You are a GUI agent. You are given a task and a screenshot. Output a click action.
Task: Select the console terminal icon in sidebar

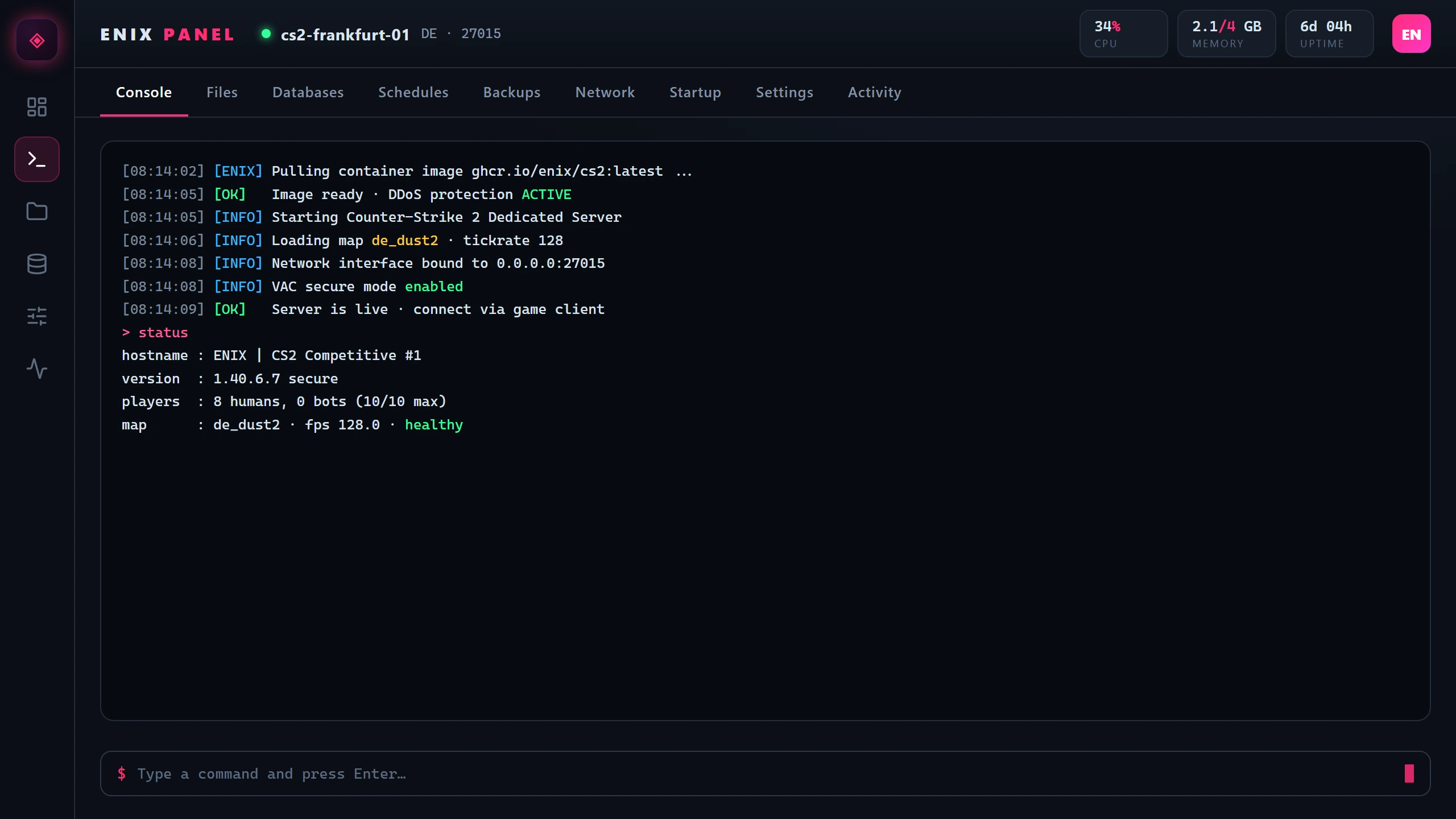click(x=37, y=159)
